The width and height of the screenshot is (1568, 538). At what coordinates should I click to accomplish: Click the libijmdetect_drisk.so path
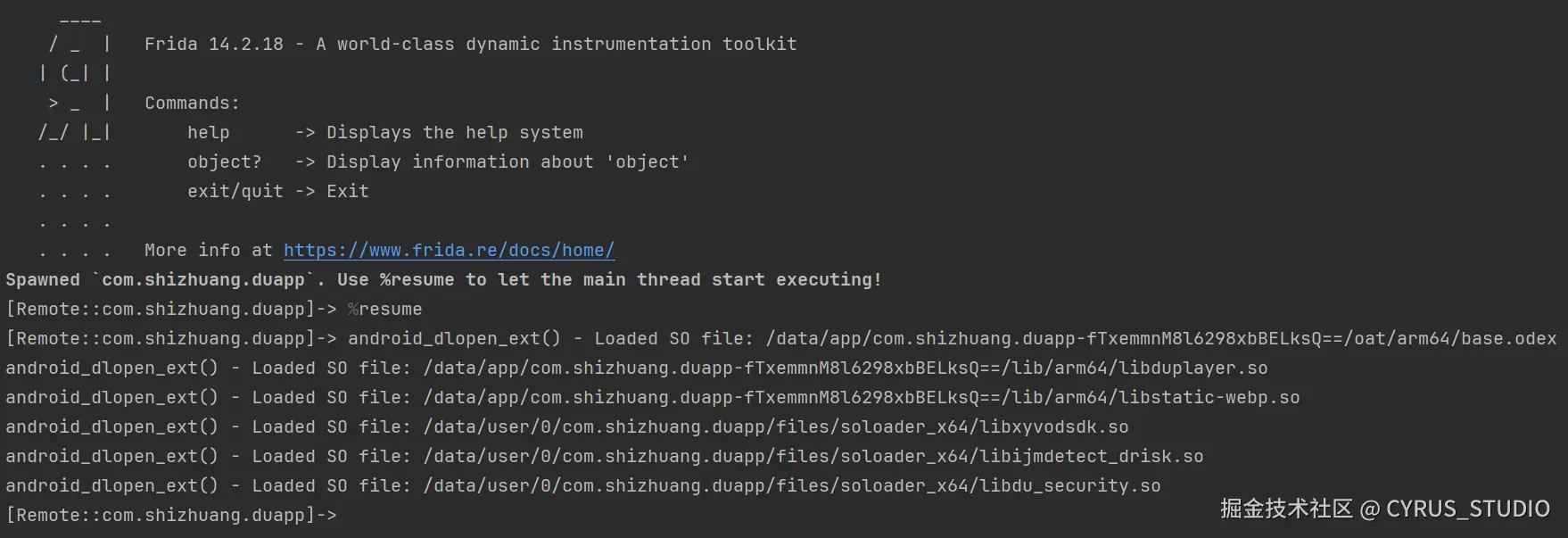(x=813, y=457)
